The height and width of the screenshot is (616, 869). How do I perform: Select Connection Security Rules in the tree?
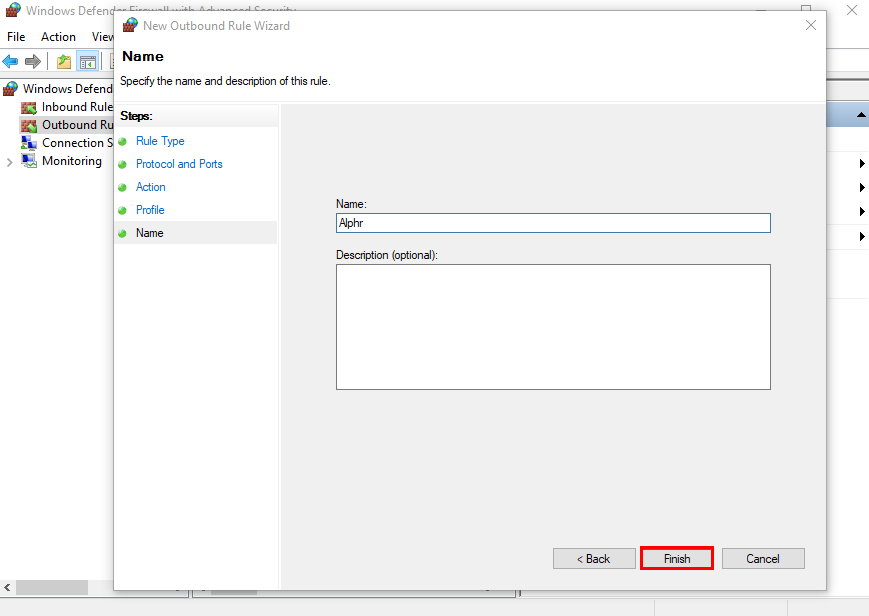pyautogui.click(x=77, y=142)
